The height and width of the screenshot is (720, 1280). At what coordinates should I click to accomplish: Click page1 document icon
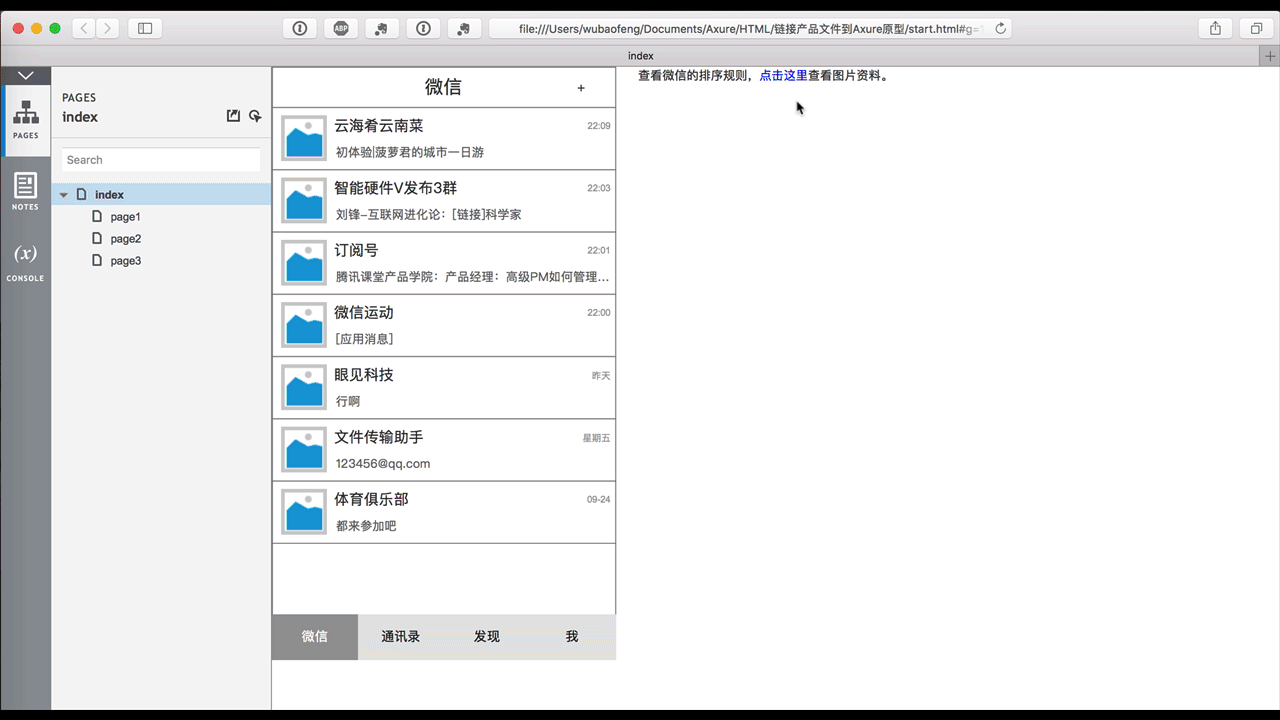point(97,216)
